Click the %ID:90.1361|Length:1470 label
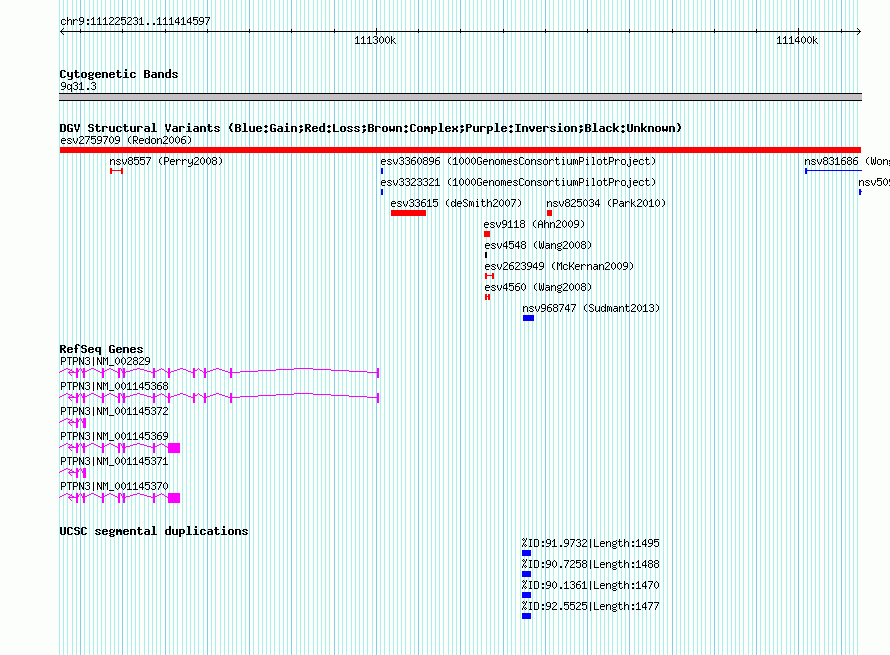The image size is (890, 655). click(x=591, y=585)
